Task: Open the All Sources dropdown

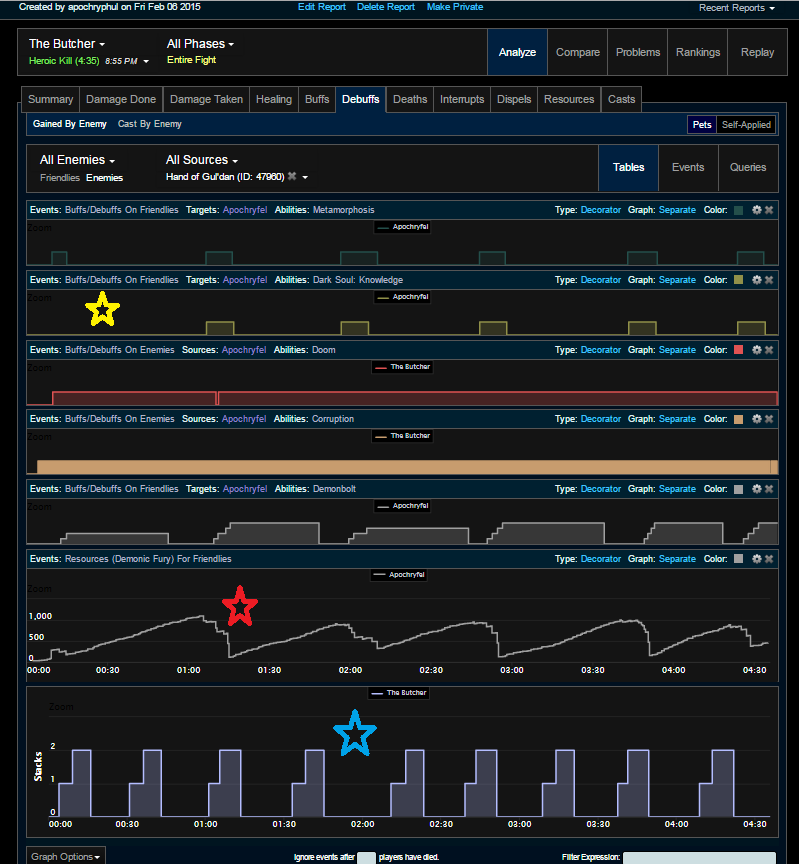Action: coord(202,160)
